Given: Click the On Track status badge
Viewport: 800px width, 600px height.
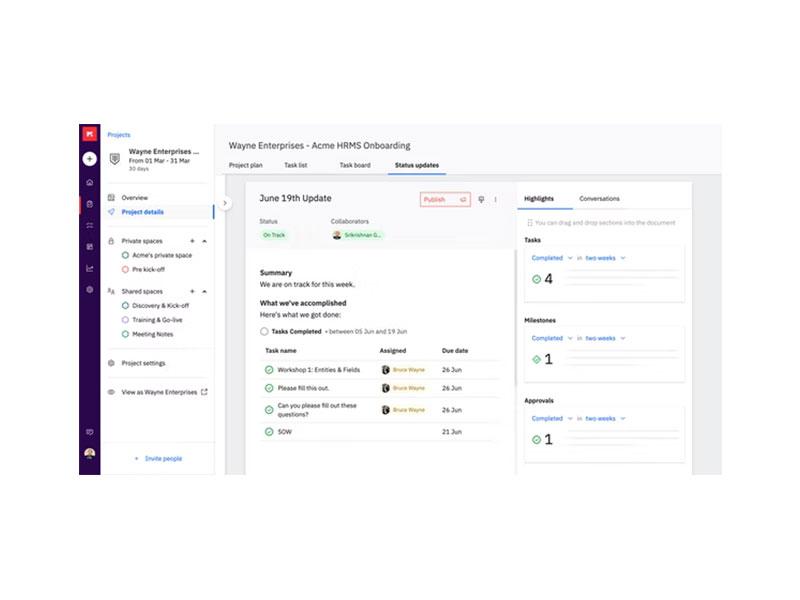Looking at the screenshot, I should tap(274, 235).
